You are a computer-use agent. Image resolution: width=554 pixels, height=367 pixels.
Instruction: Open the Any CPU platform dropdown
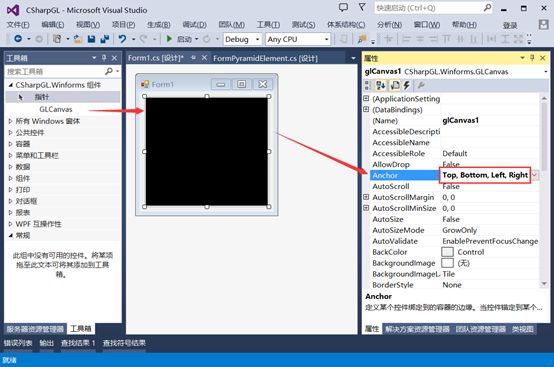(326, 39)
